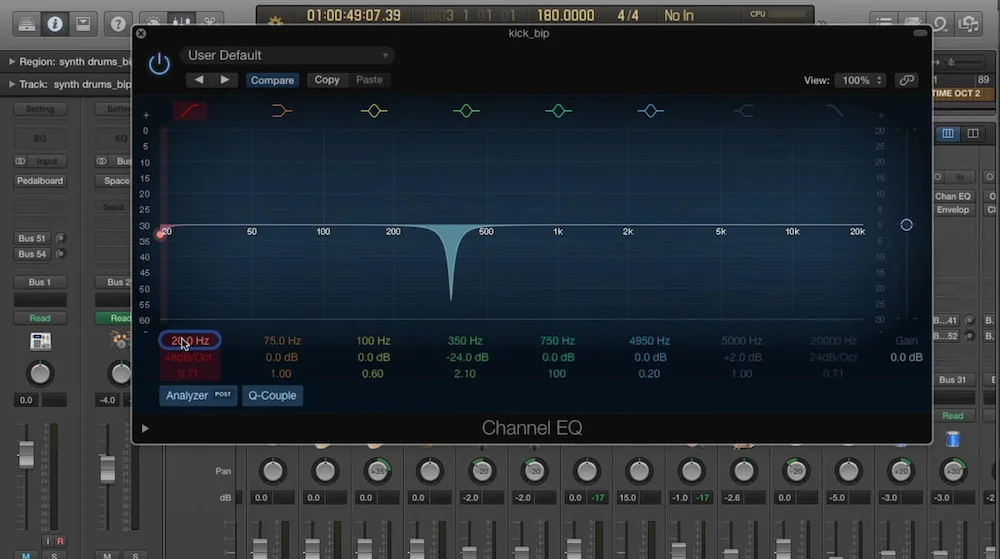Viewport: 1000px width, 559px height.
Task: Load the next preset with right arrow
Action: click(x=224, y=80)
